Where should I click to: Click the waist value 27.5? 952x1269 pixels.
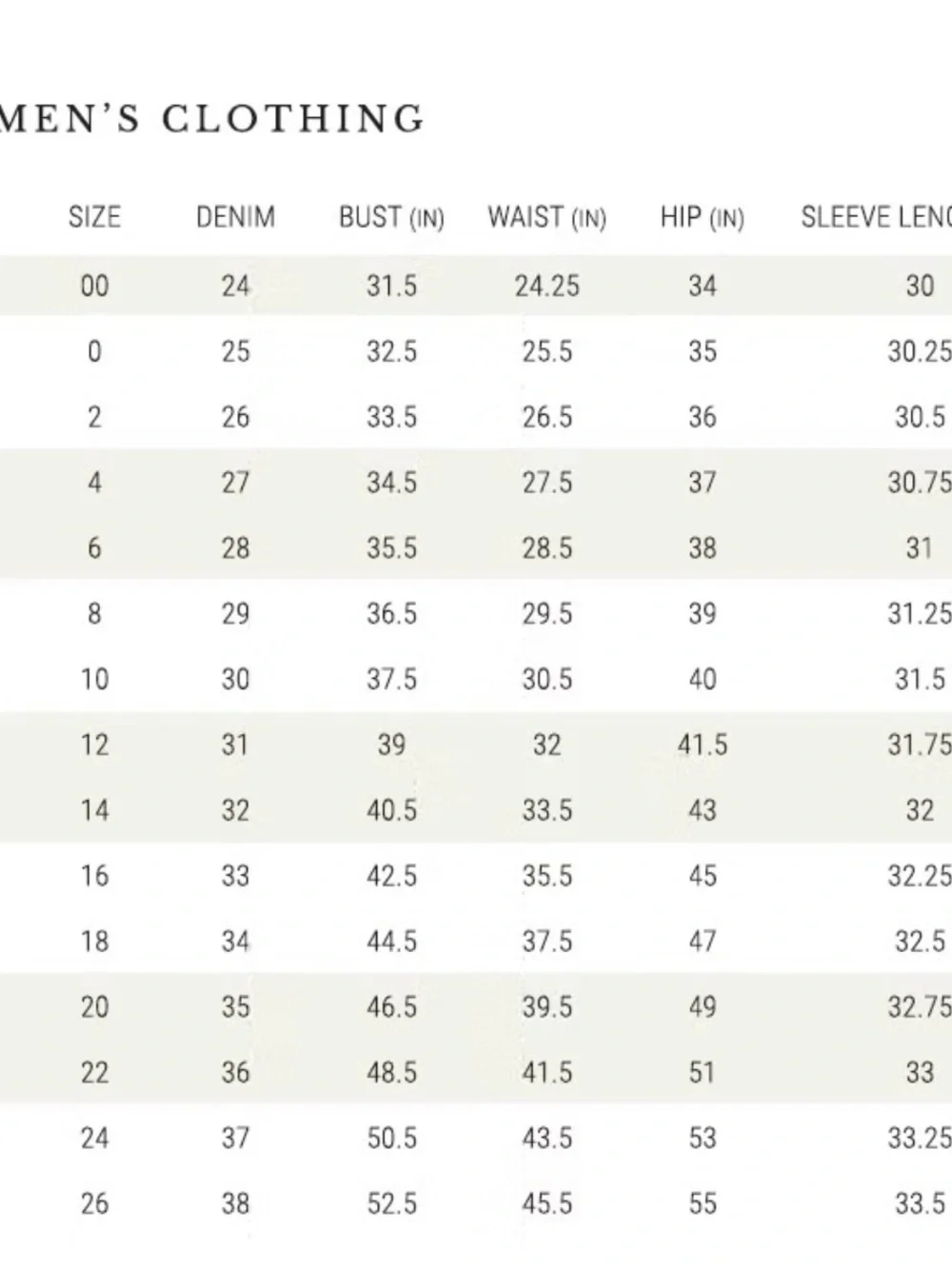pyautogui.click(x=546, y=483)
